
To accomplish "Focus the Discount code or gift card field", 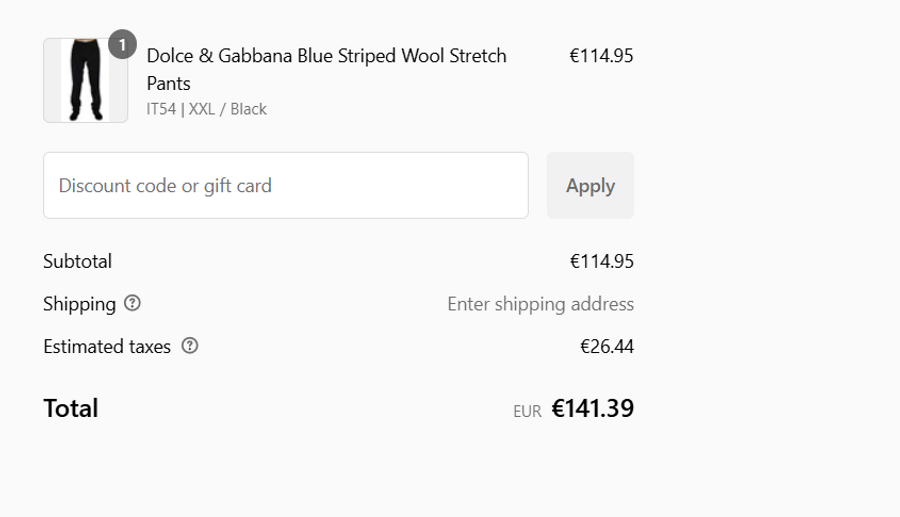I will 285,186.
